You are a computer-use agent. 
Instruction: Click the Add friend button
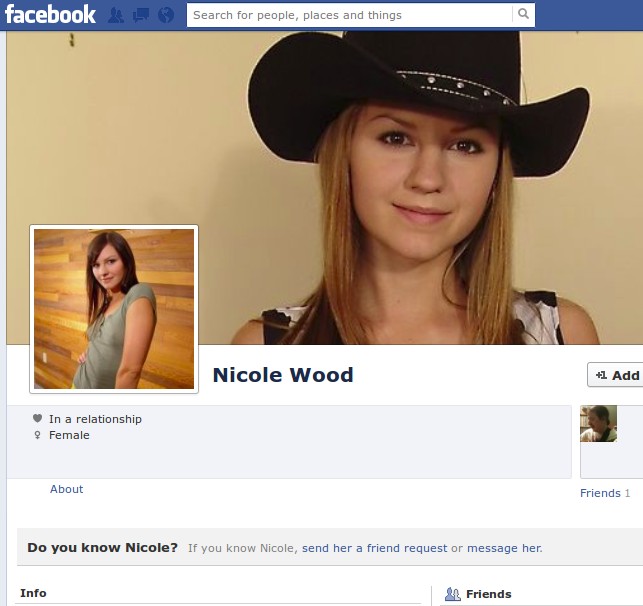coord(615,375)
